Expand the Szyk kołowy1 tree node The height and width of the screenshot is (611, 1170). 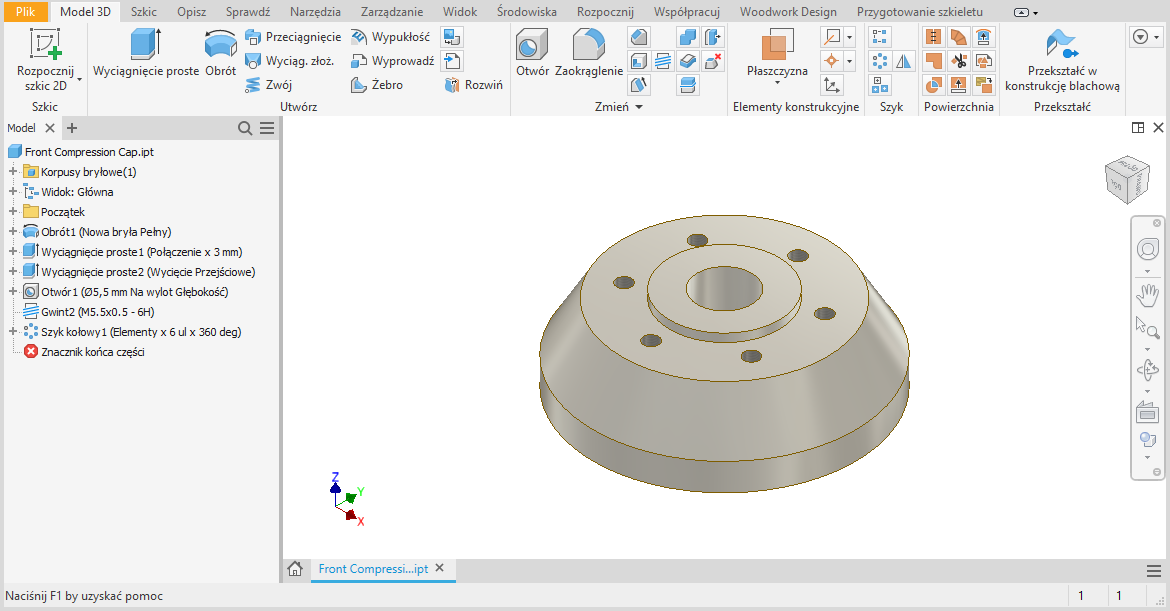pyautogui.click(x=13, y=332)
